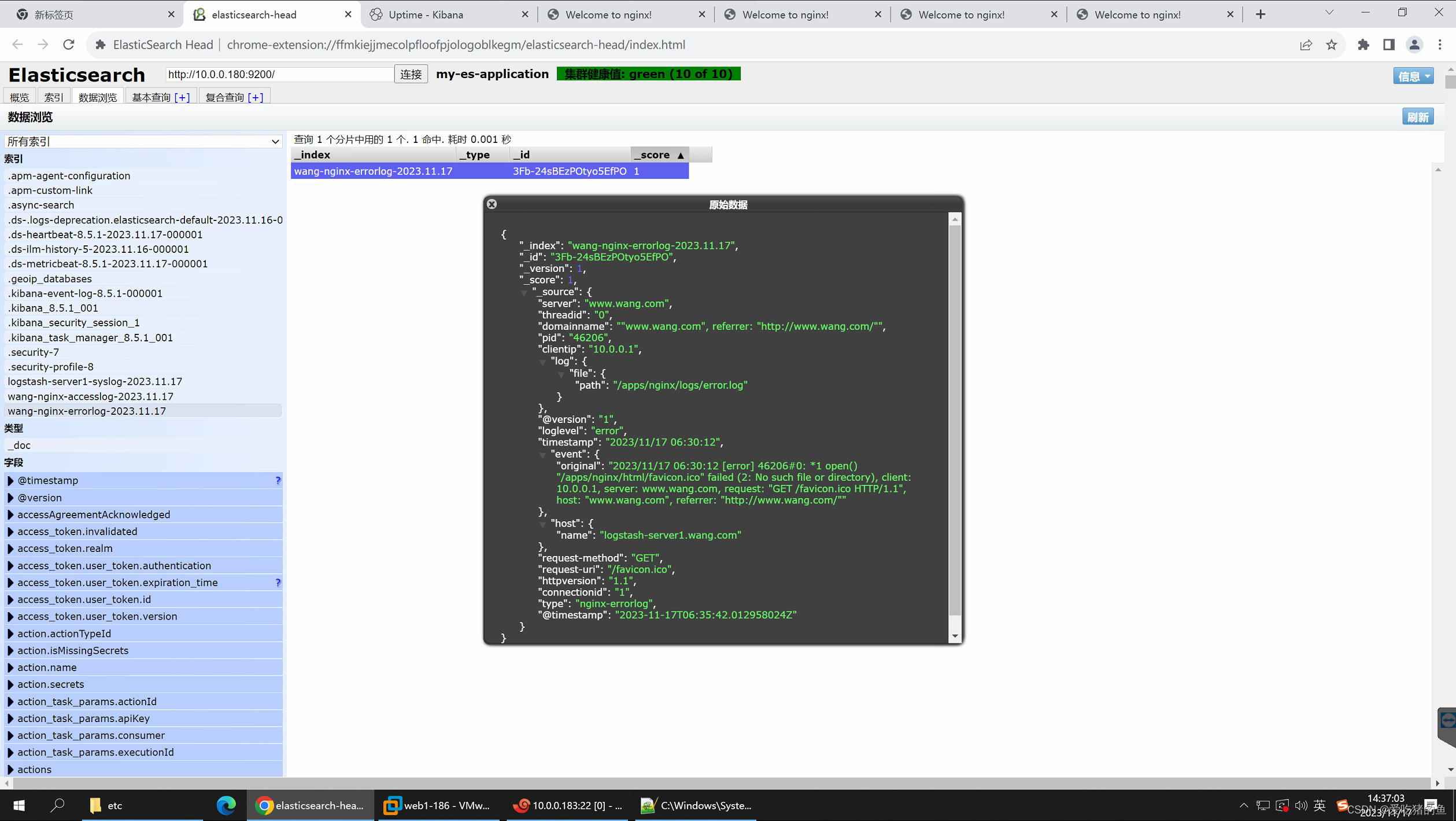
Task: Collapse the event node in JSON
Action: click(542, 455)
